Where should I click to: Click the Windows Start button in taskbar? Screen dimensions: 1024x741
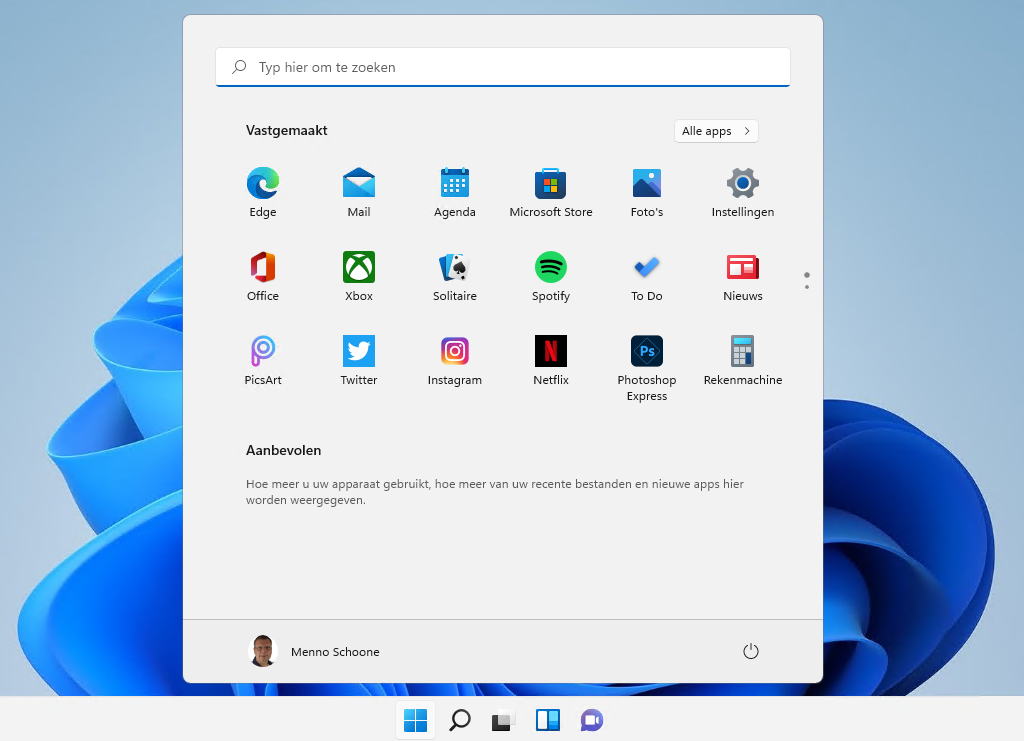click(415, 720)
